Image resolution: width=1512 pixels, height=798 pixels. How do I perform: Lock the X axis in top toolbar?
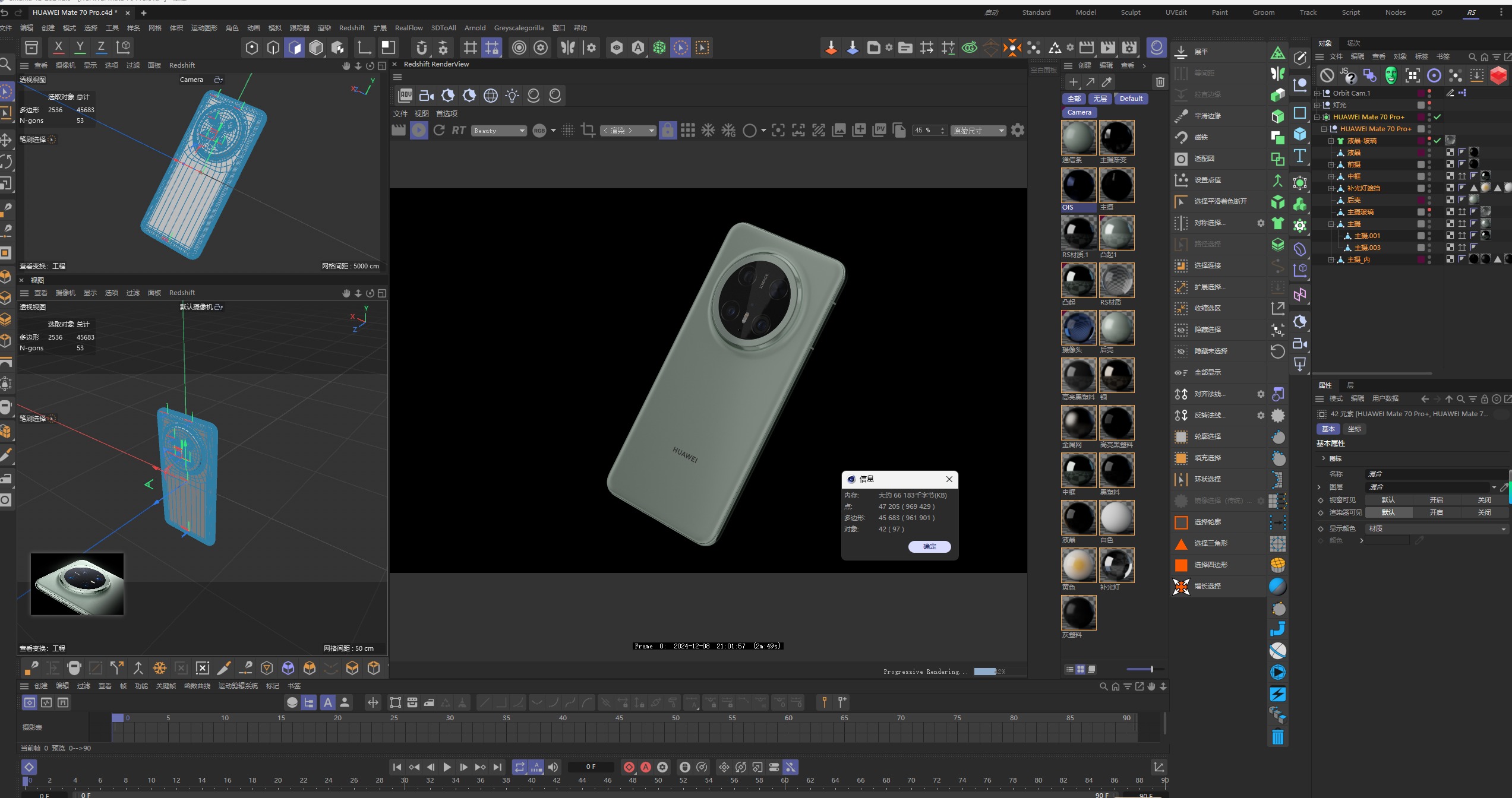[58, 47]
